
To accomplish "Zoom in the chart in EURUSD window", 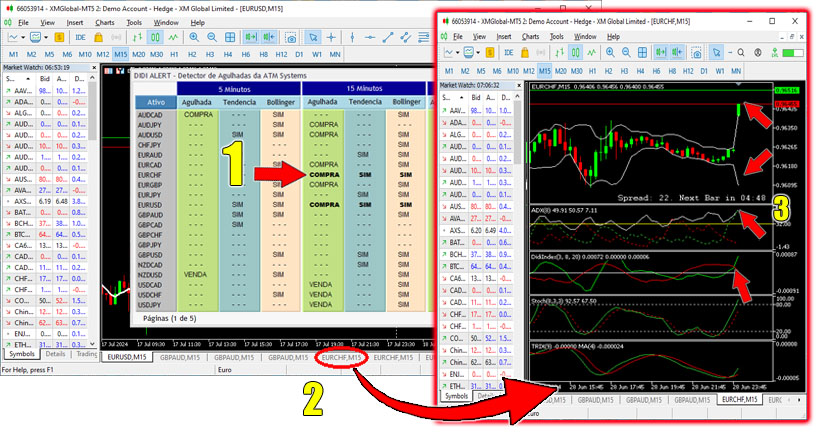I will tap(194, 37).
